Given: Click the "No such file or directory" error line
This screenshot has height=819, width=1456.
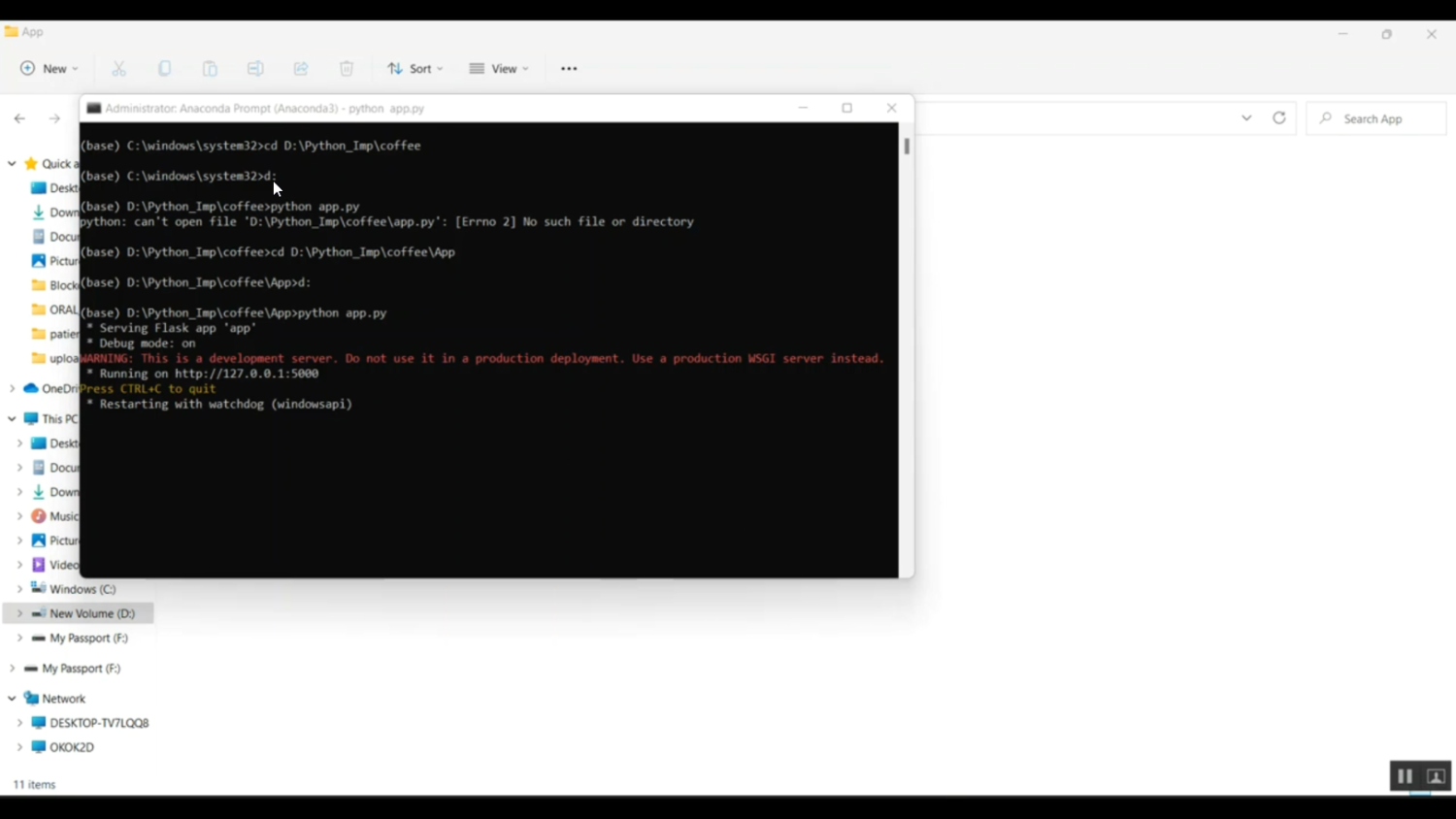Looking at the screenshot, I should tap(386, 222).
